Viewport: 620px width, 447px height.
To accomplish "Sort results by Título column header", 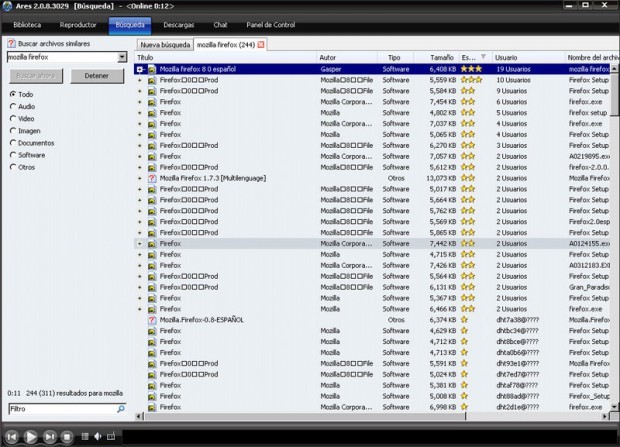I will pos(225,57).
